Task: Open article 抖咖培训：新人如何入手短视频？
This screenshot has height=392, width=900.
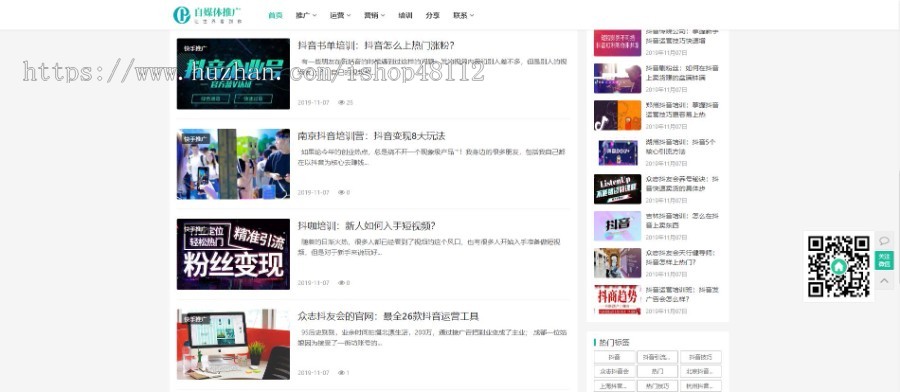Action: point(366,226)
